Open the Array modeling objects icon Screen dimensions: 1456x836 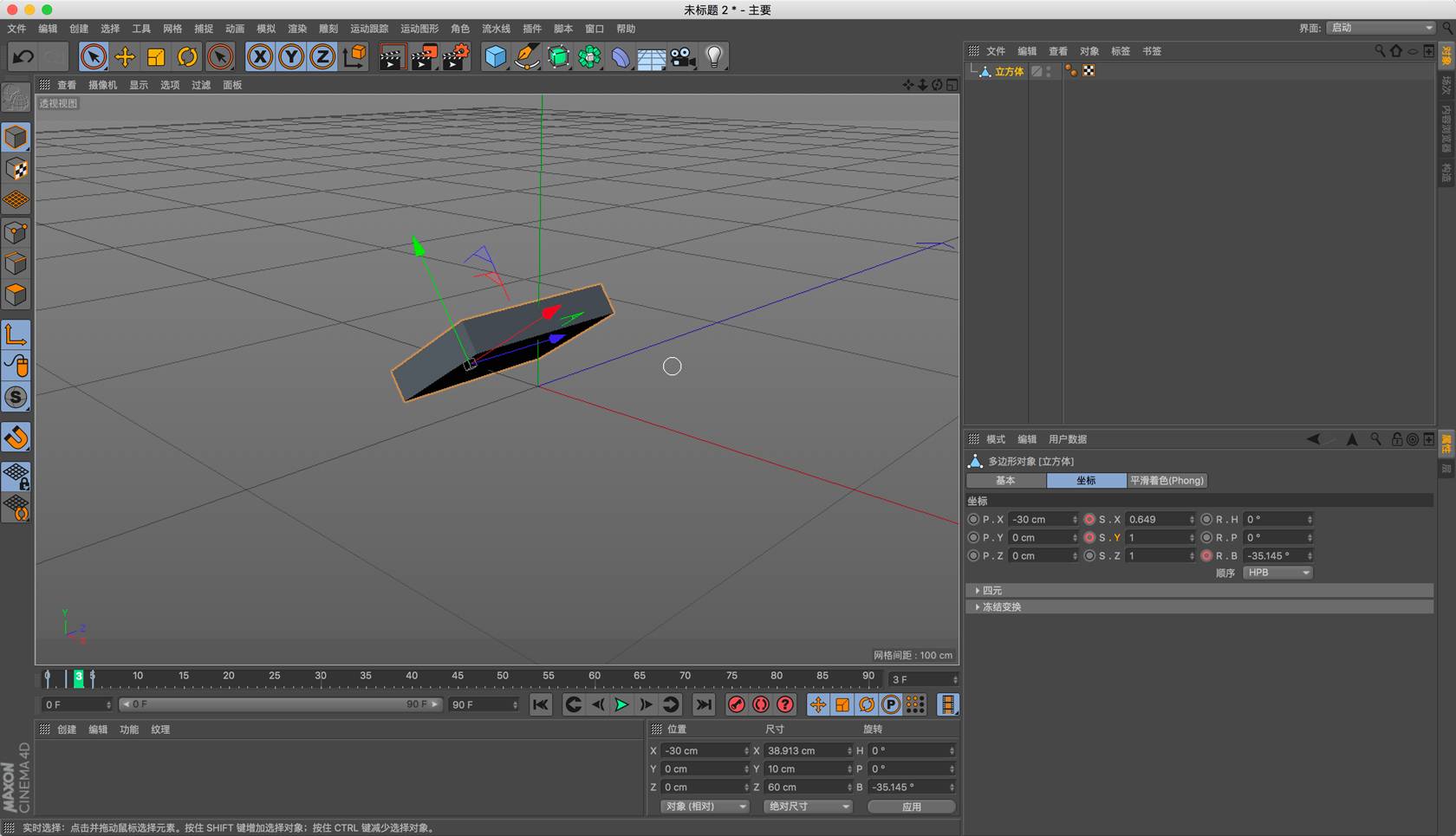pyautogui.click(x=589, y=57)
